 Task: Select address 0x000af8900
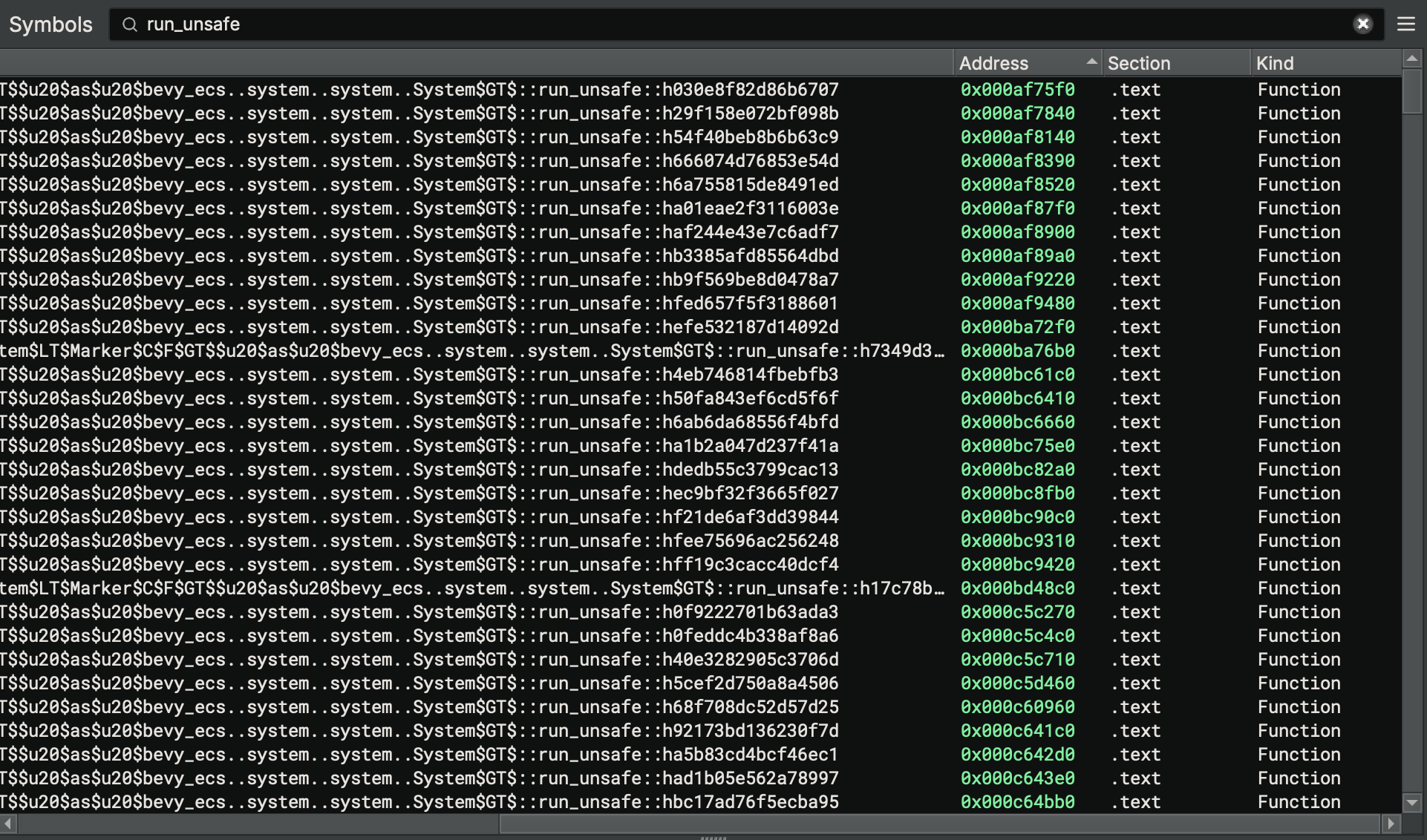1017,232
